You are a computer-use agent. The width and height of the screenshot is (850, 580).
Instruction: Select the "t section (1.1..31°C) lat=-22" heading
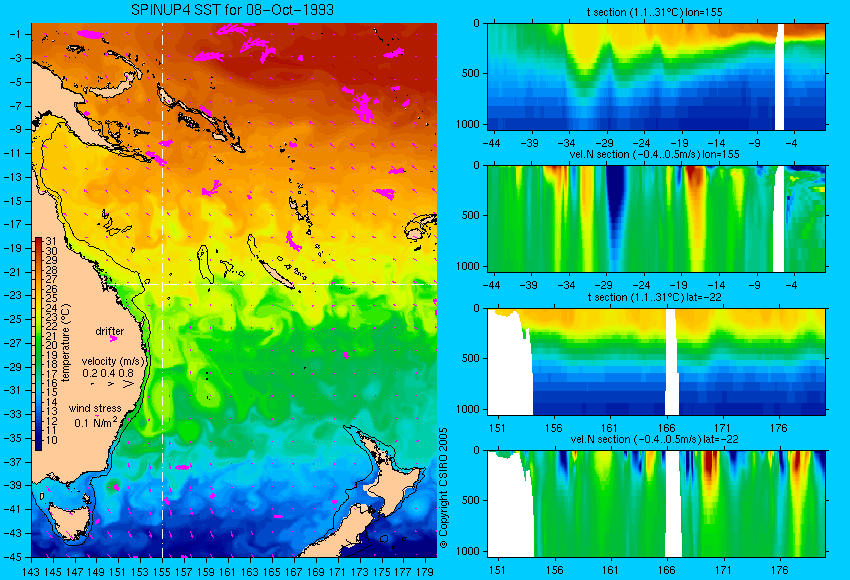pos(654,297)
